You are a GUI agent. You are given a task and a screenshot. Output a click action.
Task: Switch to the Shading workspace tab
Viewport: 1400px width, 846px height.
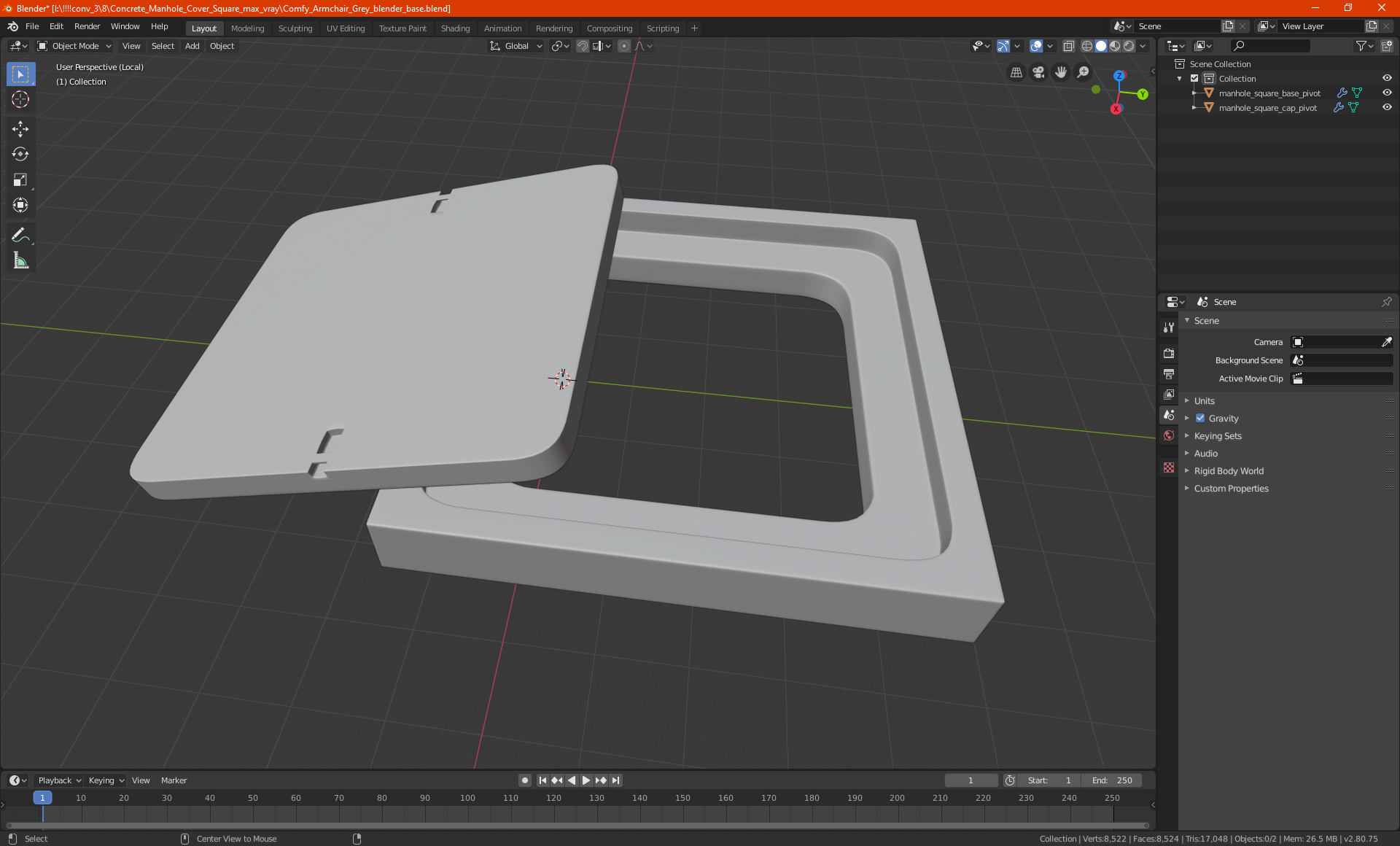pos(455,28)
